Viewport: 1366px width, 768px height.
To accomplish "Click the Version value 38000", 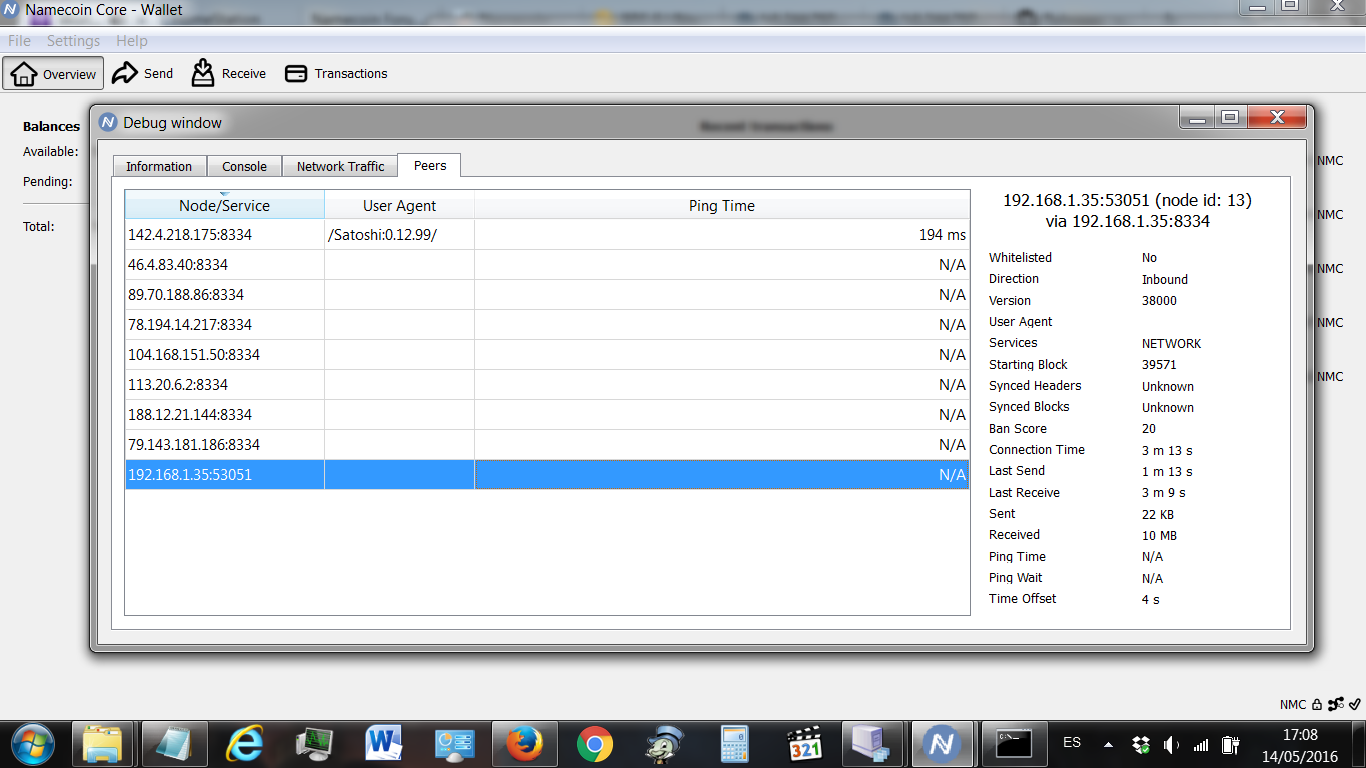I will click(1159, 301).
